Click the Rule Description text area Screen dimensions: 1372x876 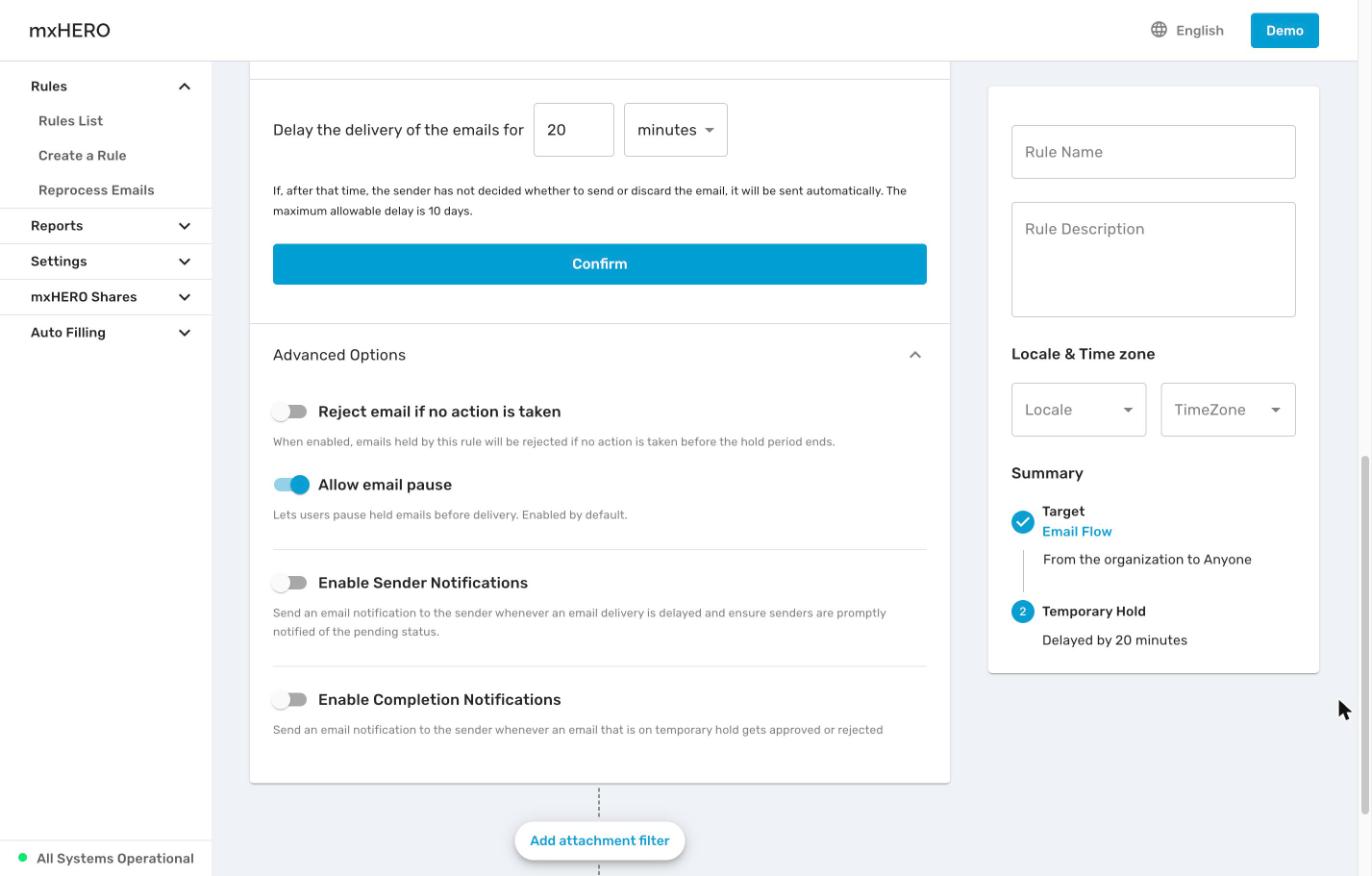coord(1154,260)
